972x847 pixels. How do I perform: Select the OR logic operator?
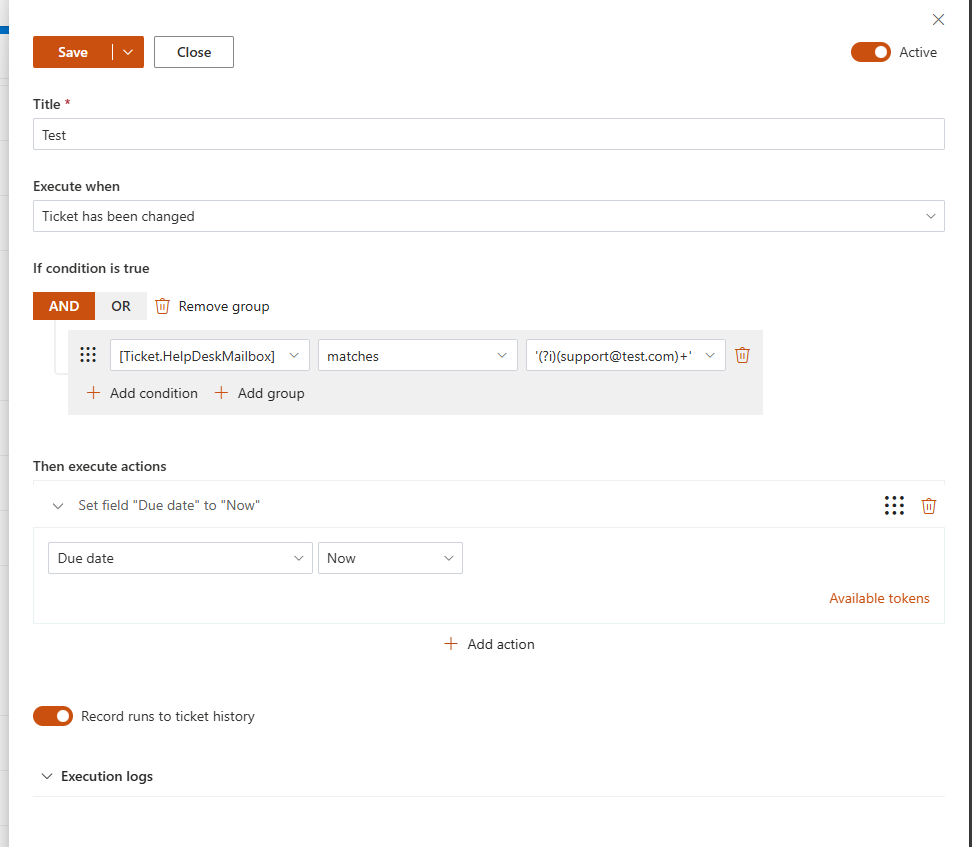[121, 306]
